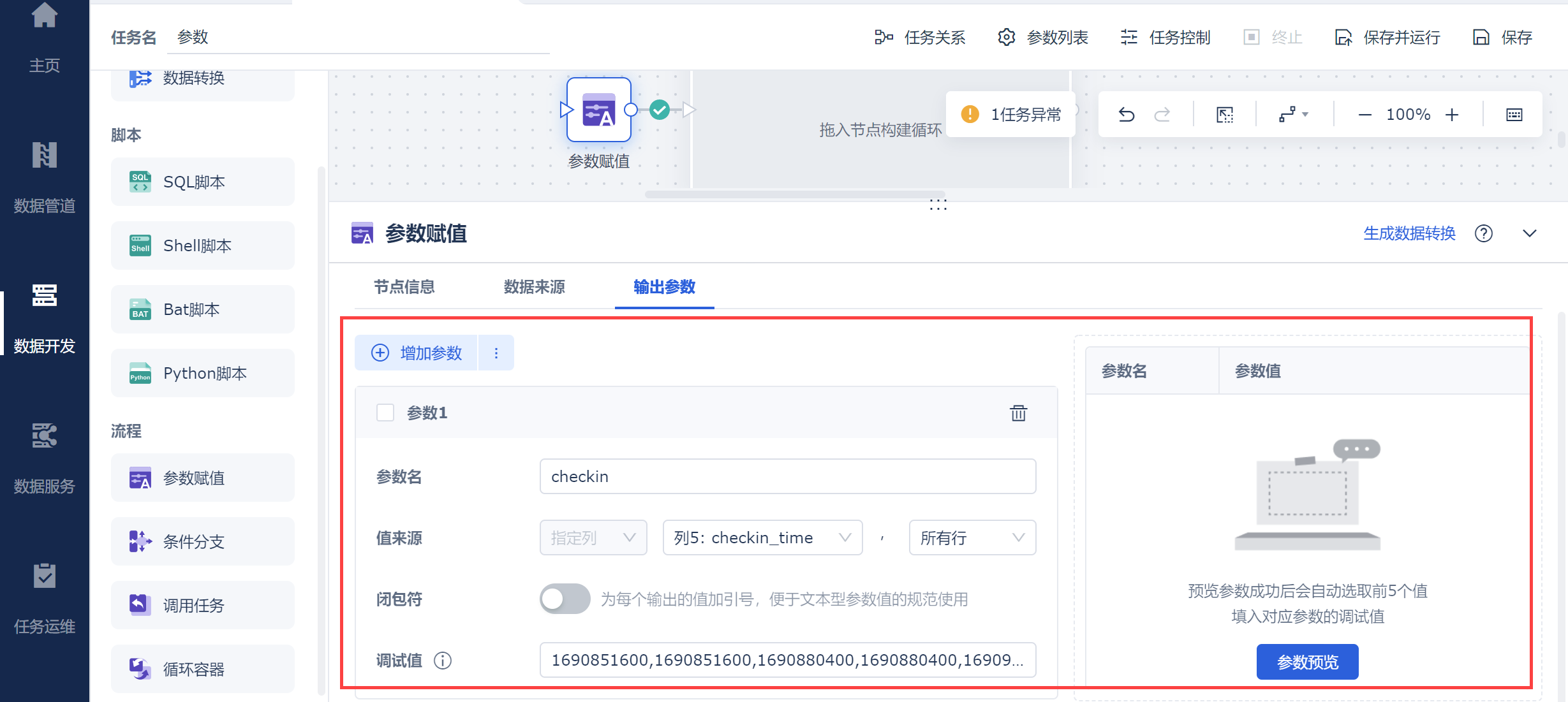Click the 参数名 checkin input field
The height and width of the screenshot is (702, 1568).
pos(787,476)
